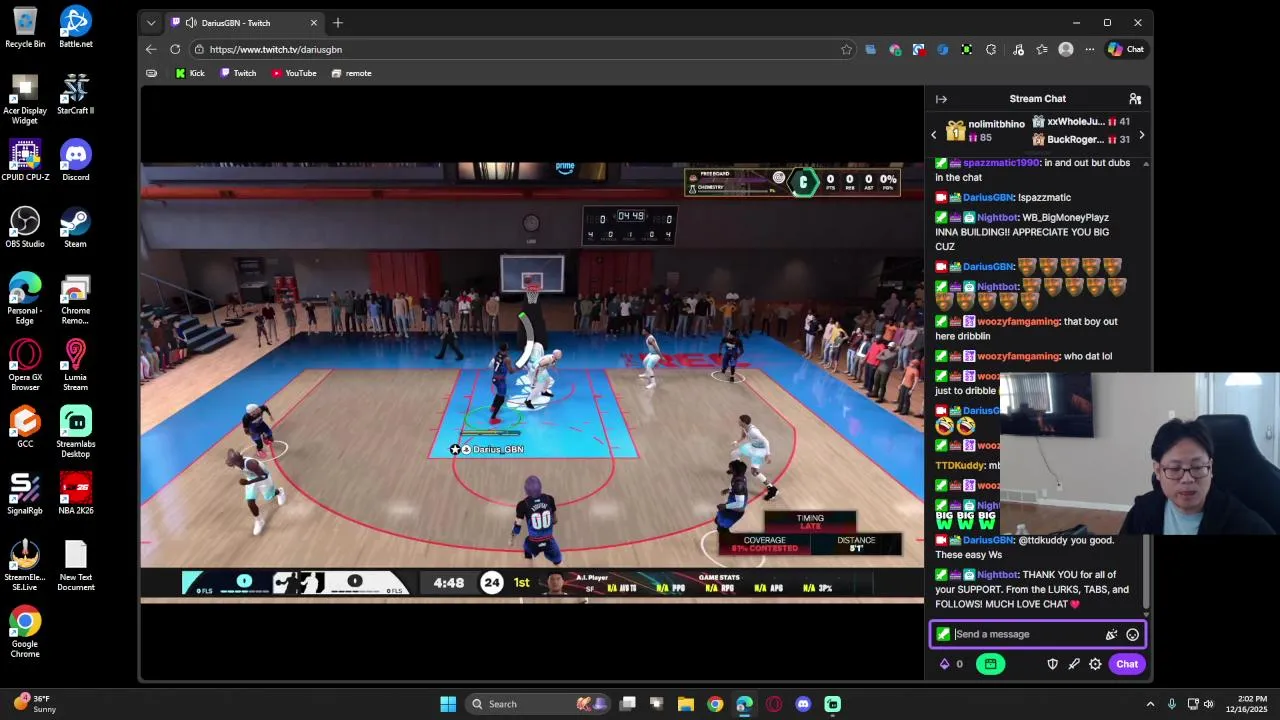Open the chat community users list icon
Viewport: 1280px width, 720px height.
(1135, 99)
